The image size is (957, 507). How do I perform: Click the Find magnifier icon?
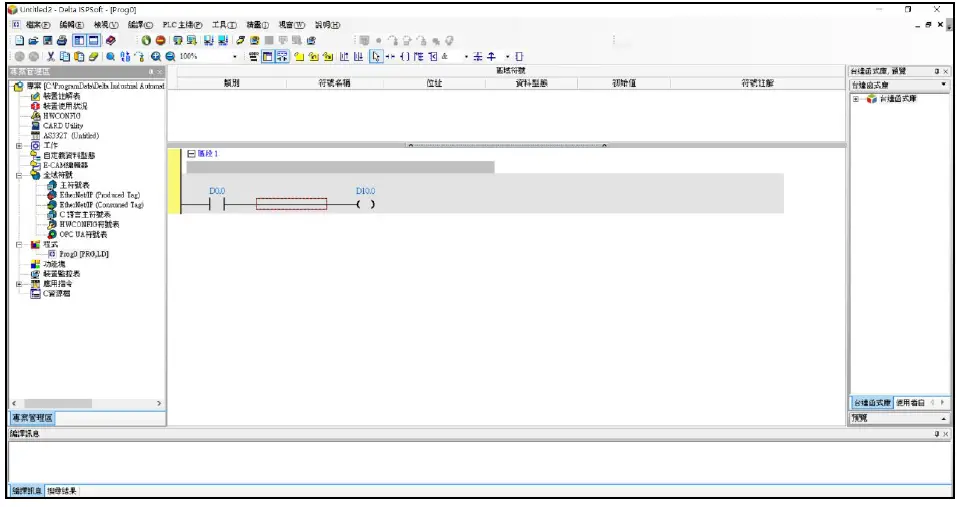[x=110, y=56]
